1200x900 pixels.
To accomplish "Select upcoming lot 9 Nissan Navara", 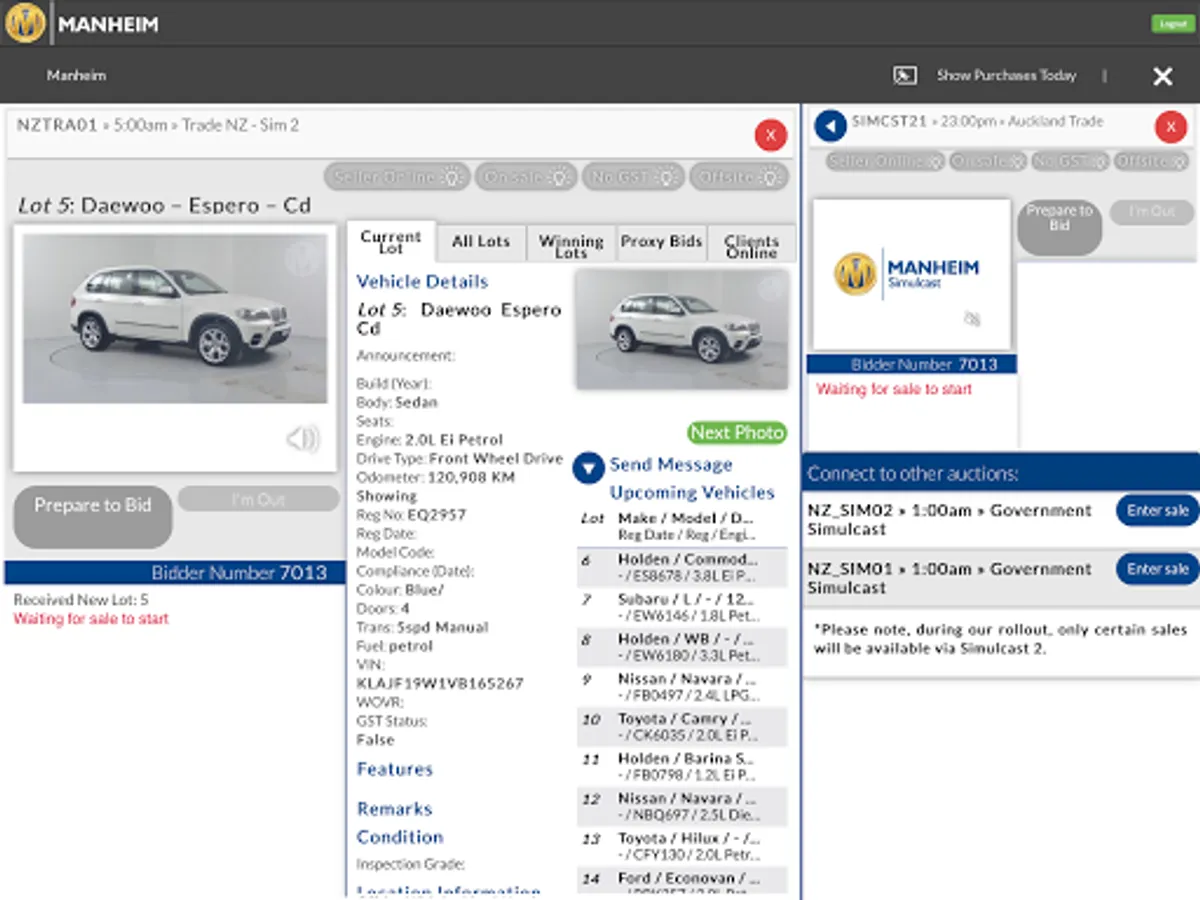I will (x=682, y=688).
